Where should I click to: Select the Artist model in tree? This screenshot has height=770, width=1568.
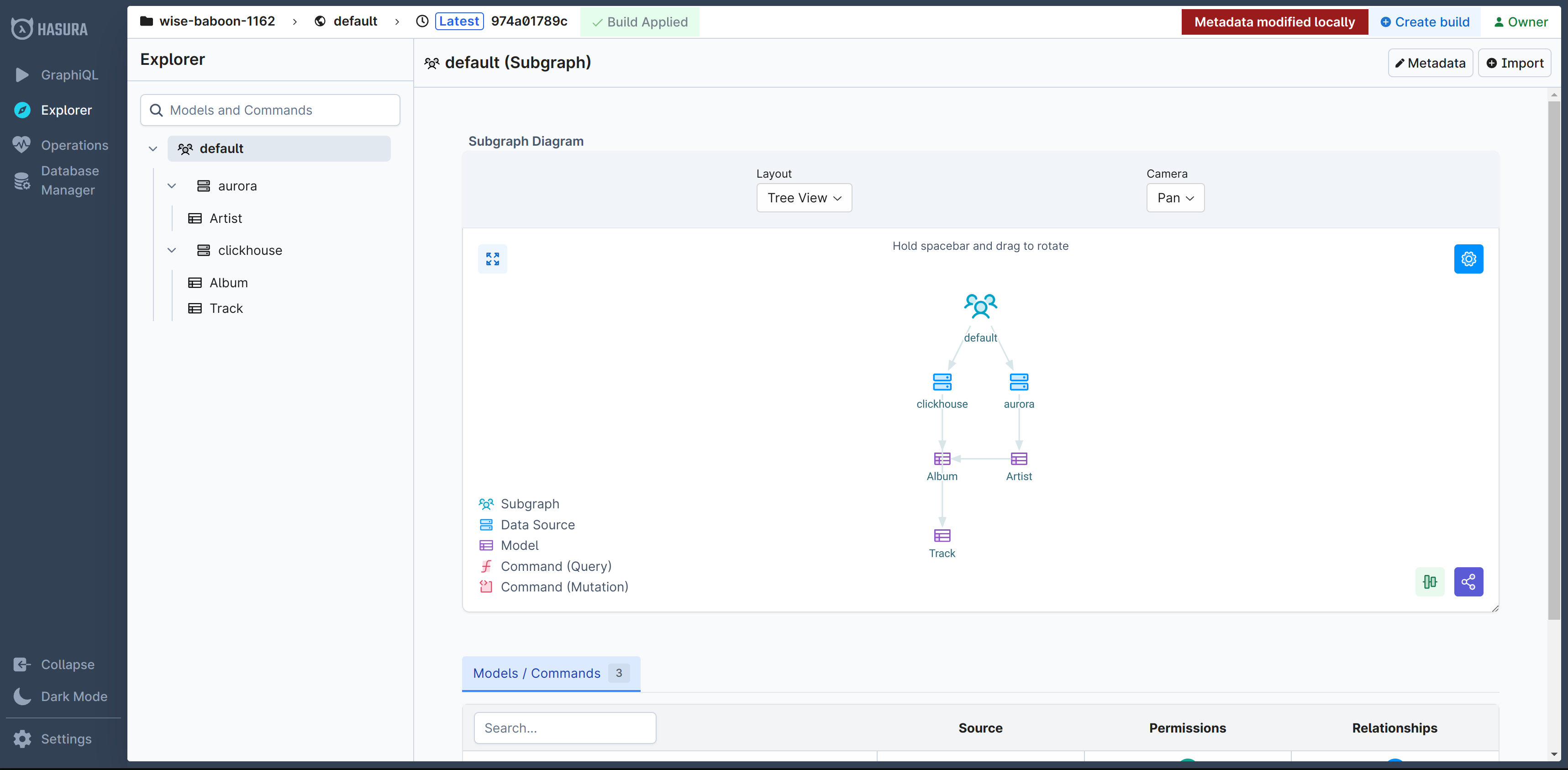[x=215, y=218]
